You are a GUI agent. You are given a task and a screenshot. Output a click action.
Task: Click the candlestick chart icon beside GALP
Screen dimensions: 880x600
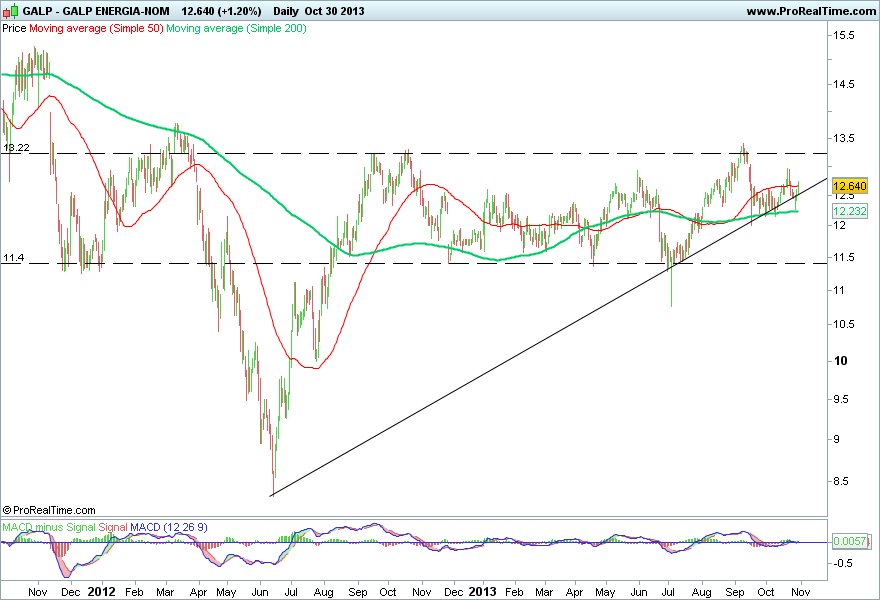[x=11, y=11]
